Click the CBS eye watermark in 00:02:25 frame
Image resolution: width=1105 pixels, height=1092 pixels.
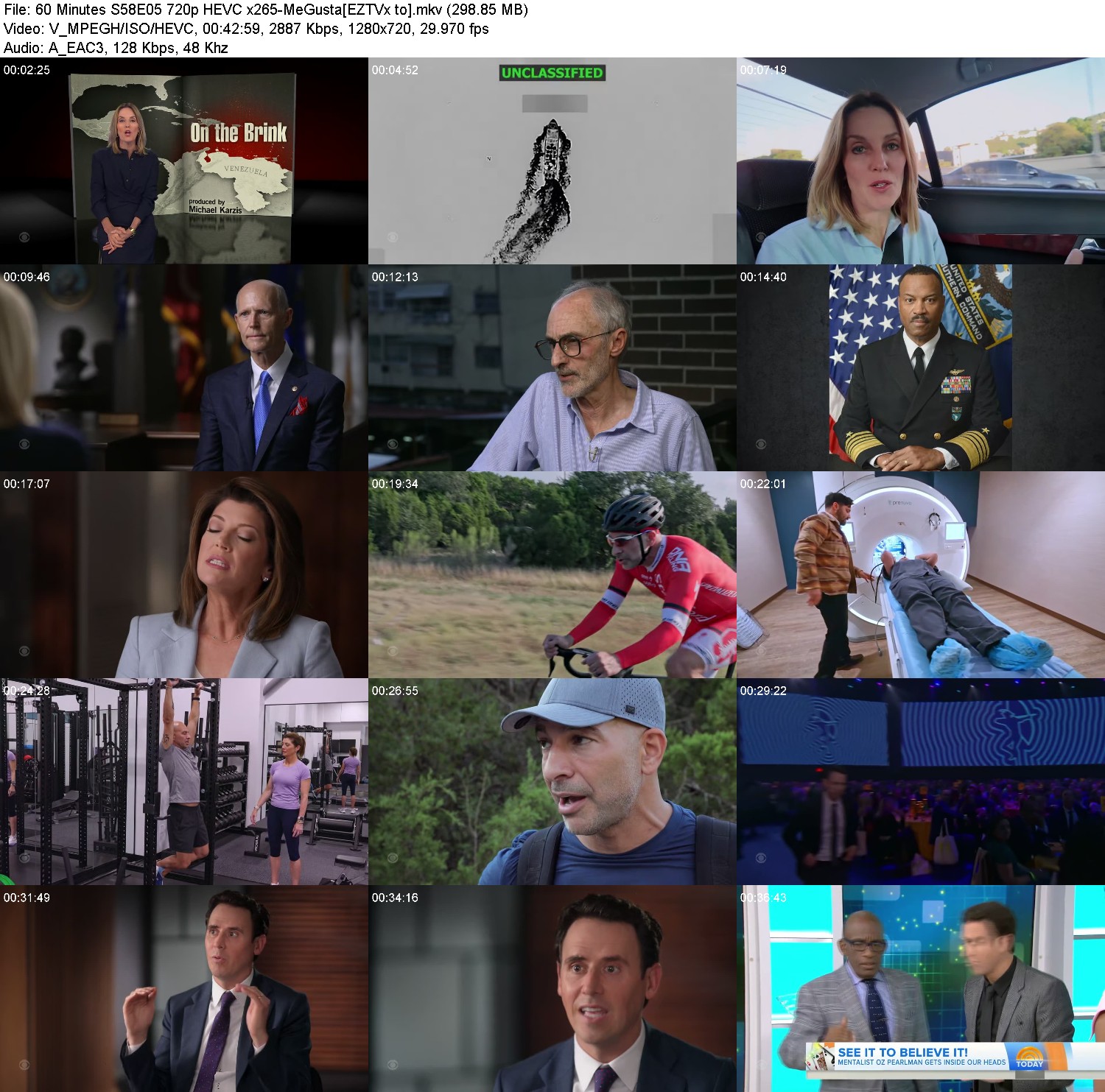click(24, 237)
